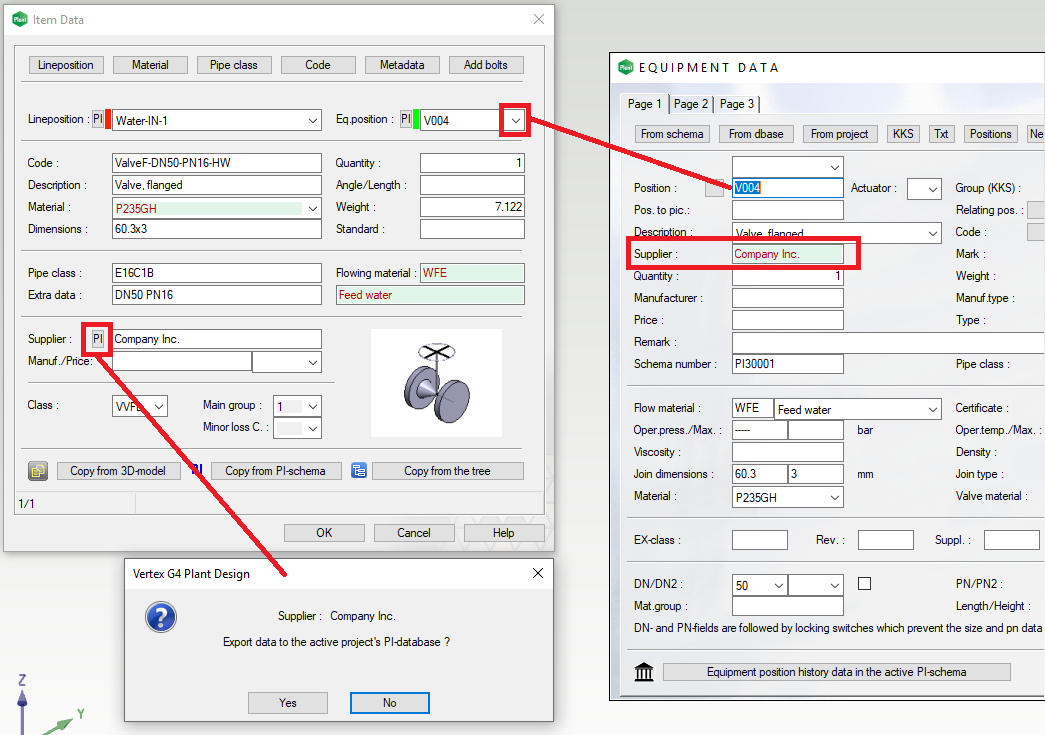Close the Vertex G4 Plant Design dialog
The height and width of the screenshot is (735, 1045).
coord(538,573)
